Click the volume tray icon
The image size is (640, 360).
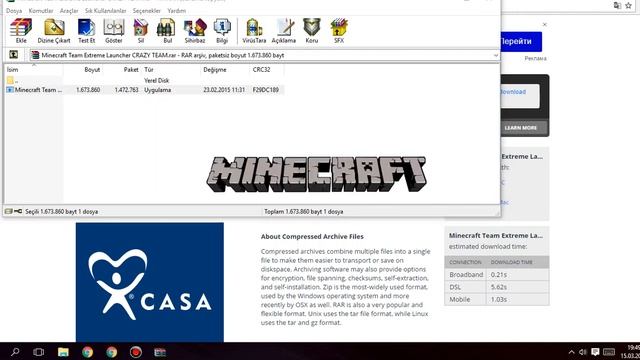pyautogui.click(x=583, y=352)
